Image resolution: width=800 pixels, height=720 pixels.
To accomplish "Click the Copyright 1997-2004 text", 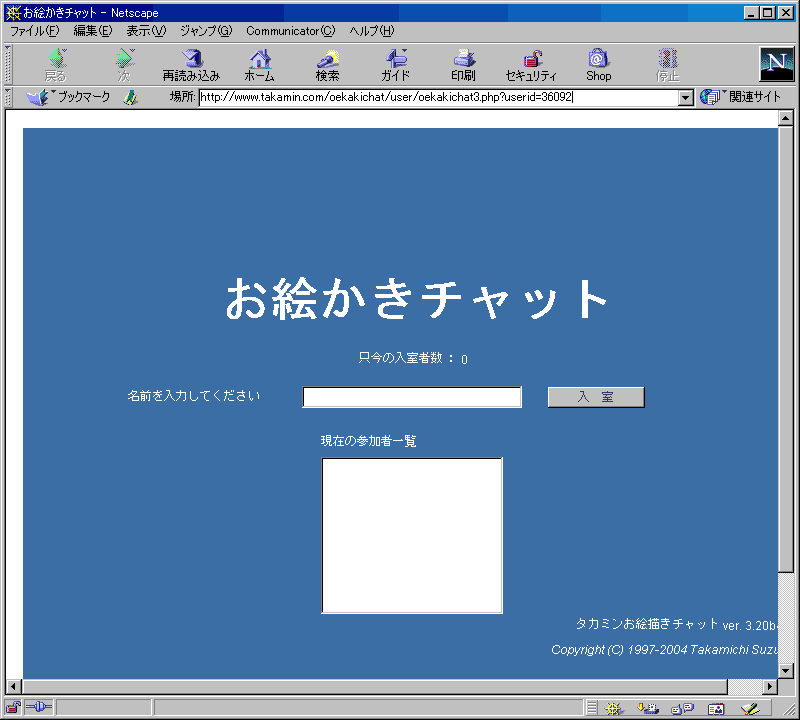I will click(664, 650).
